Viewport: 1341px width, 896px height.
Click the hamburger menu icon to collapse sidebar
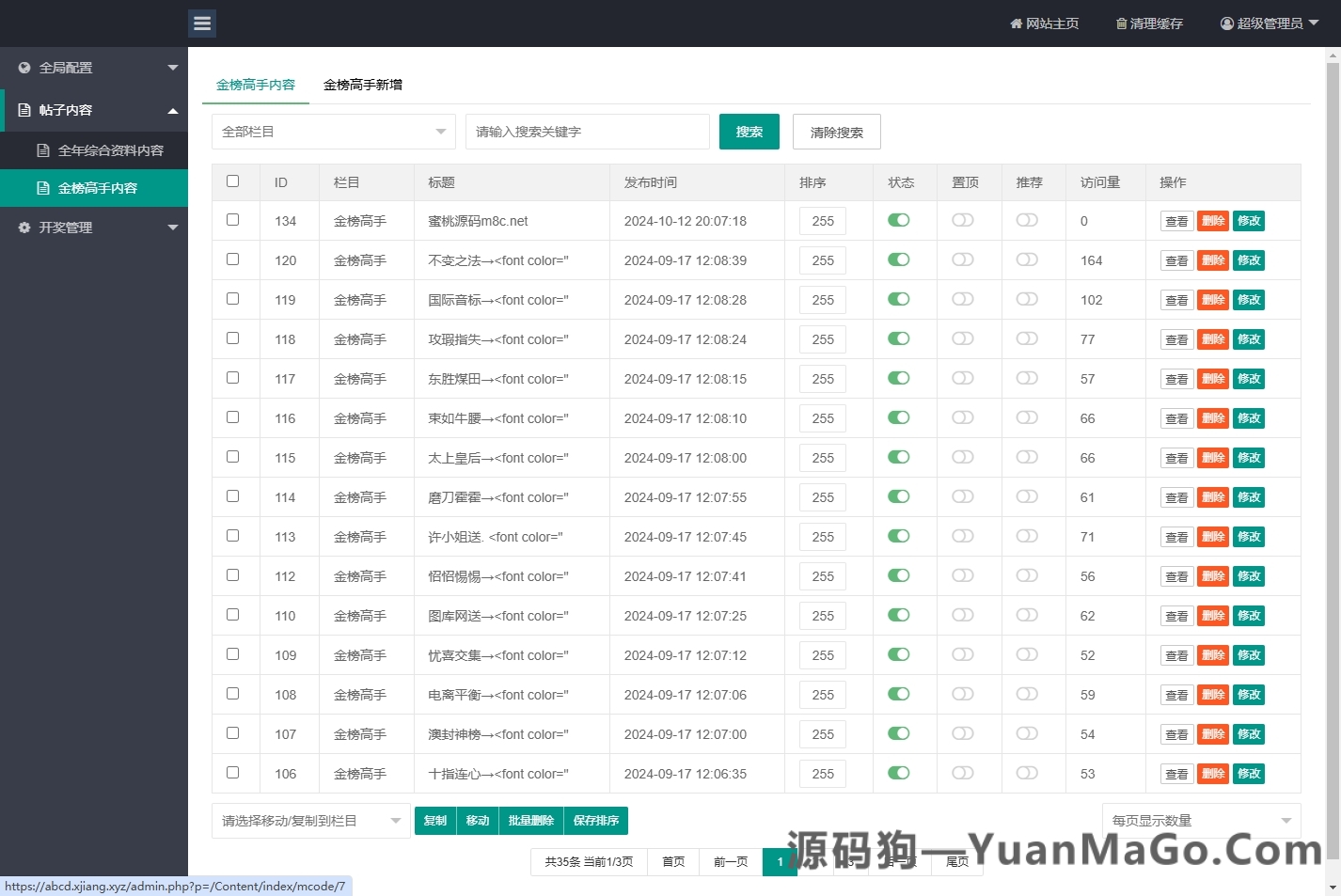pos(202,23)
